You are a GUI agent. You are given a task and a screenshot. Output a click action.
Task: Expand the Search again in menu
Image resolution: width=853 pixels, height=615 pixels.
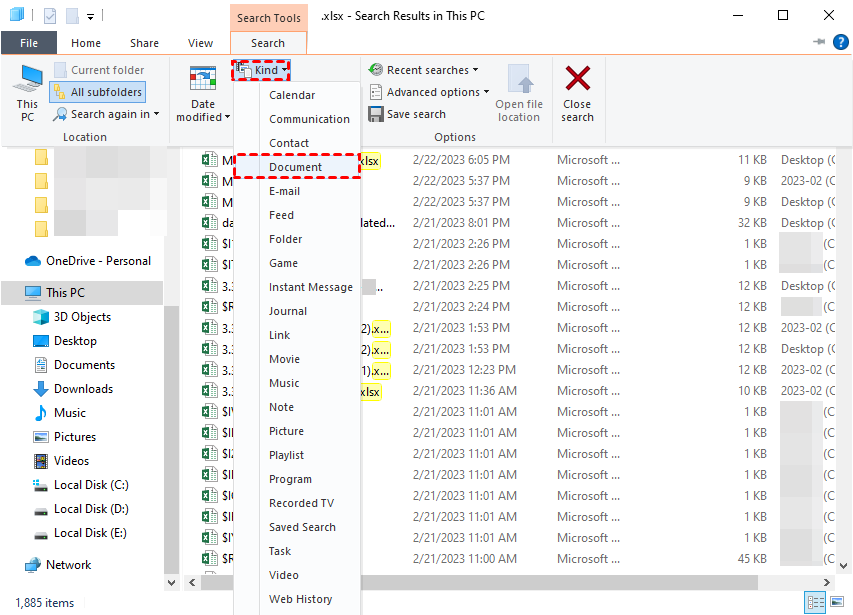pos(114,114)
